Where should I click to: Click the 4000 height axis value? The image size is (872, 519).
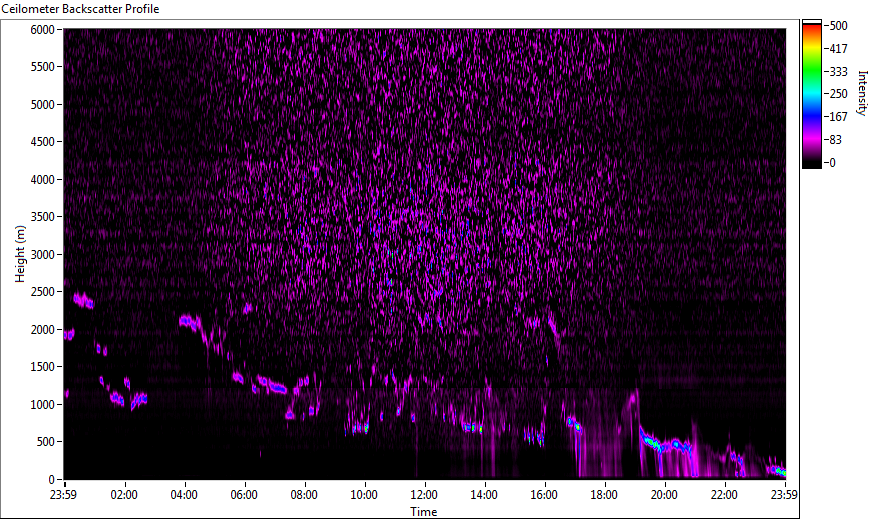[42, 180]
